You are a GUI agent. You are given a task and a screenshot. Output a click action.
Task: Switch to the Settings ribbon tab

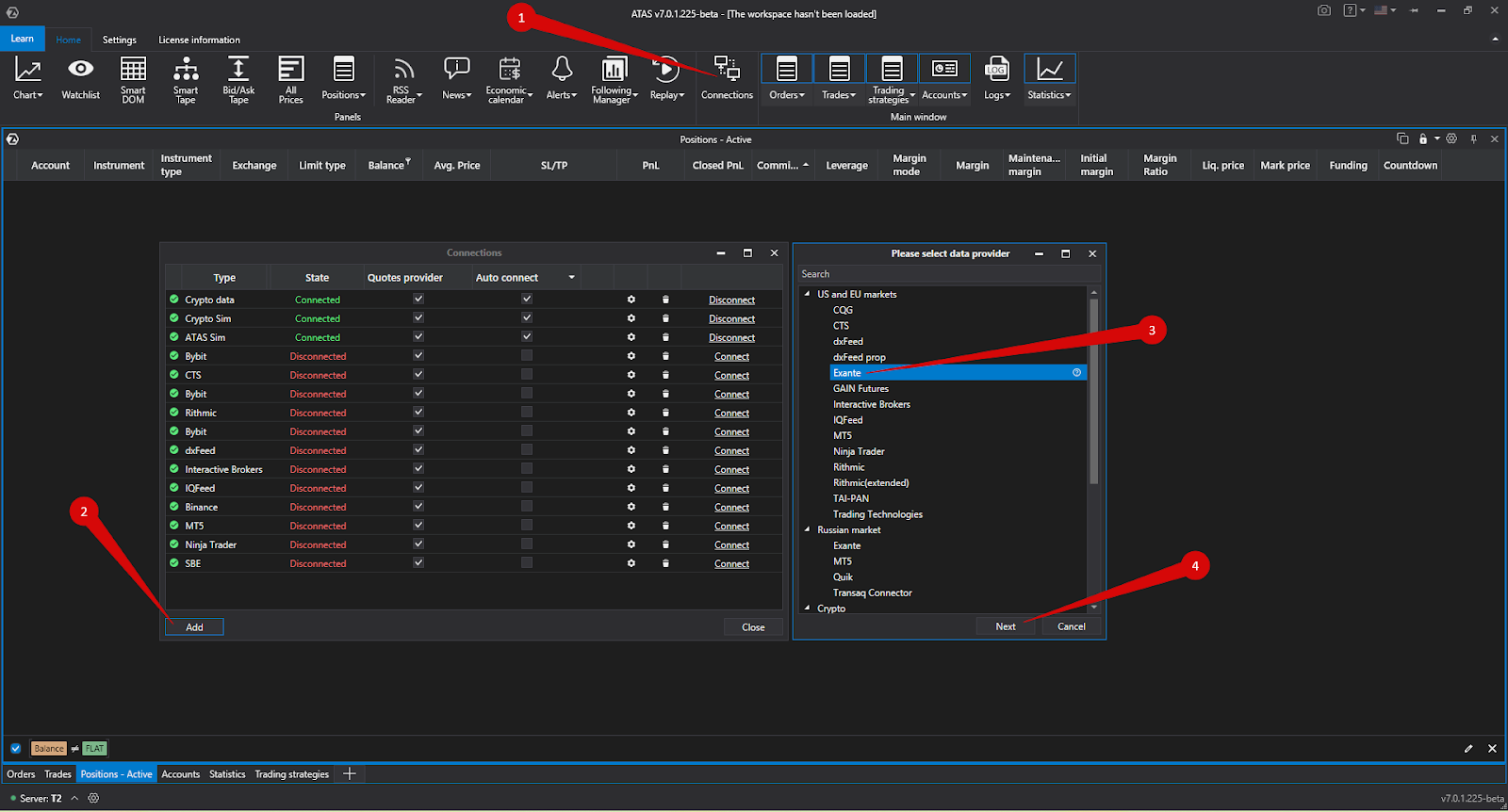120,40
